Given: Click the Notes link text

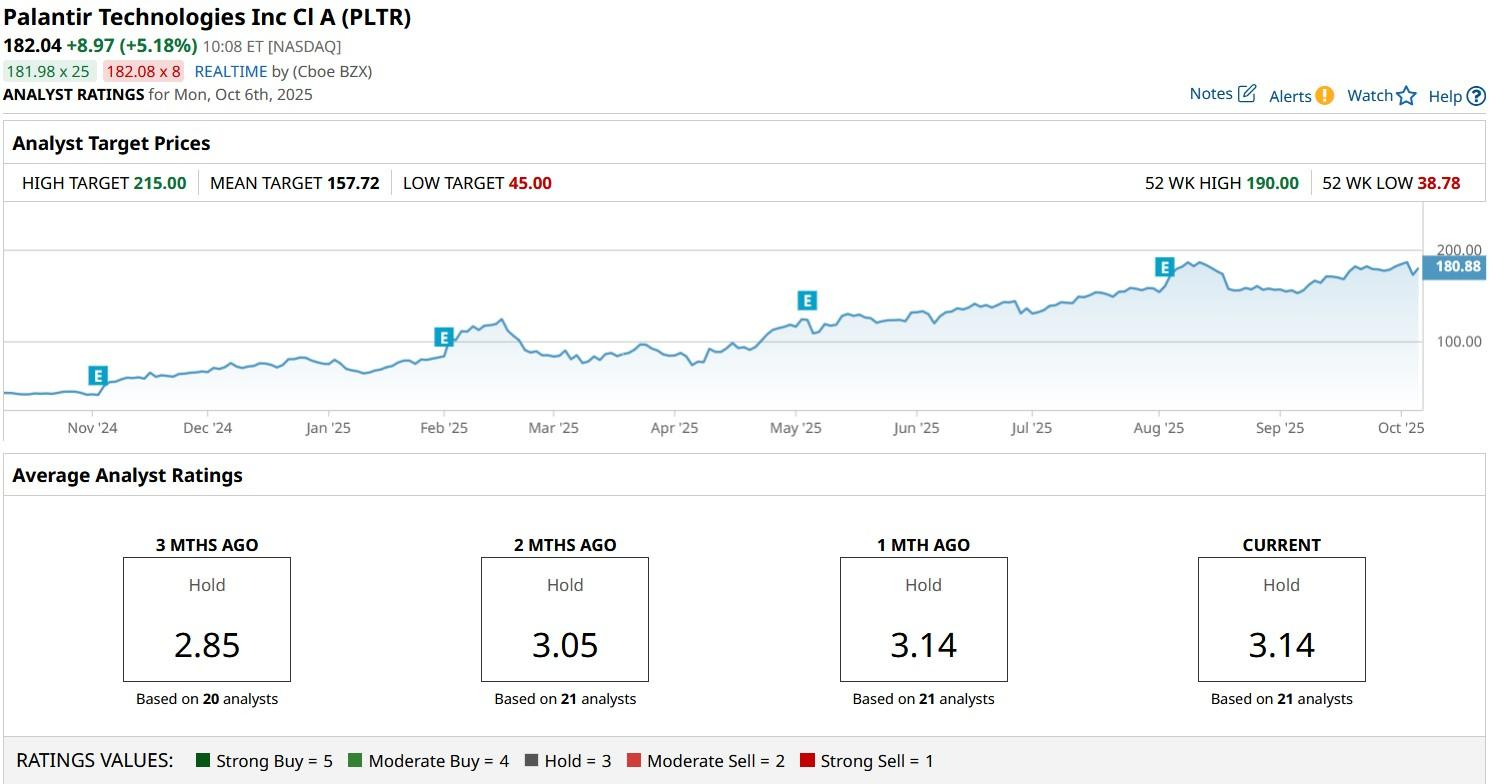Looking at the screenshot, I should pos(1210,94).
